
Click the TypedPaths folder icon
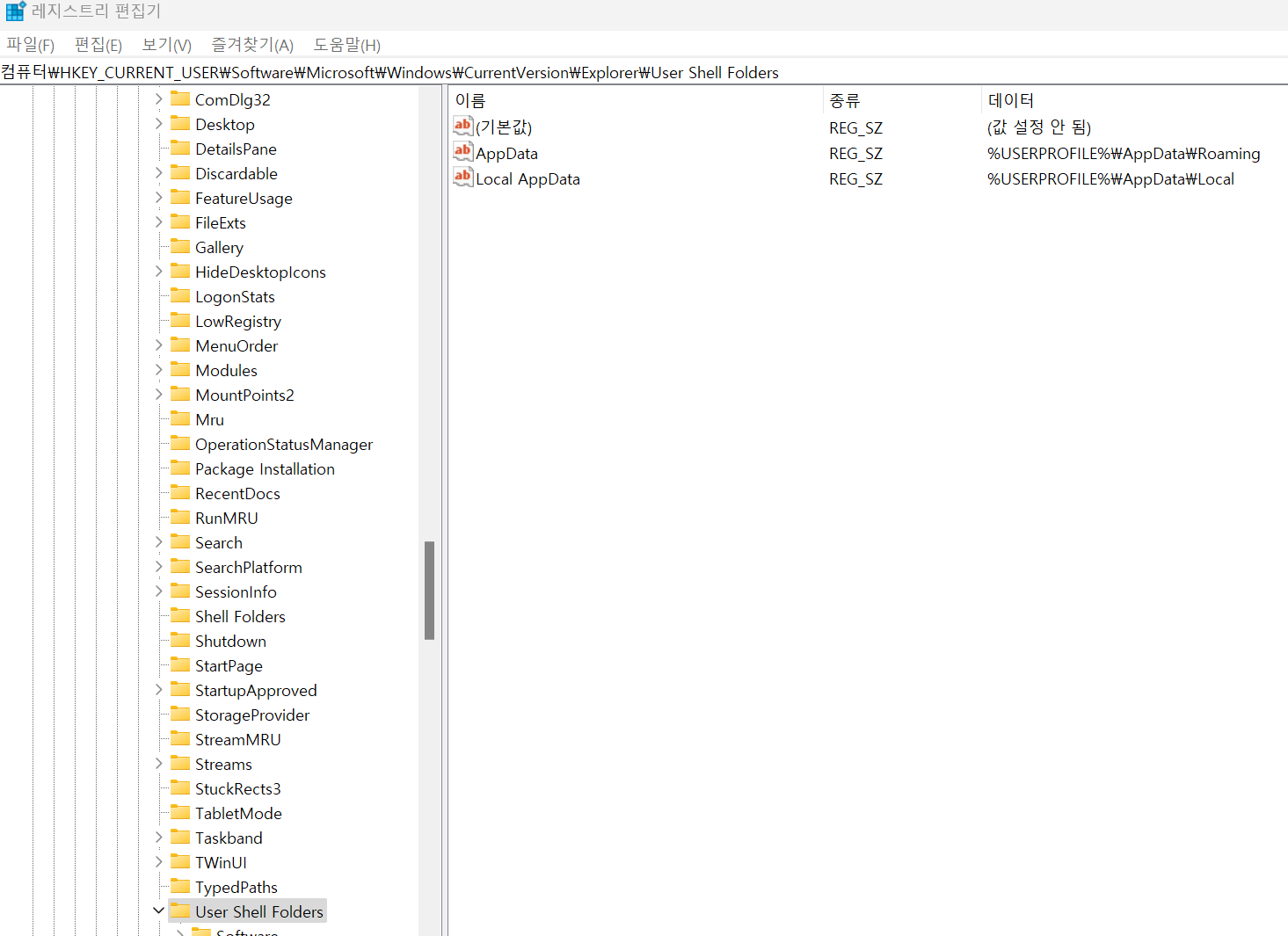coord(180,886)
